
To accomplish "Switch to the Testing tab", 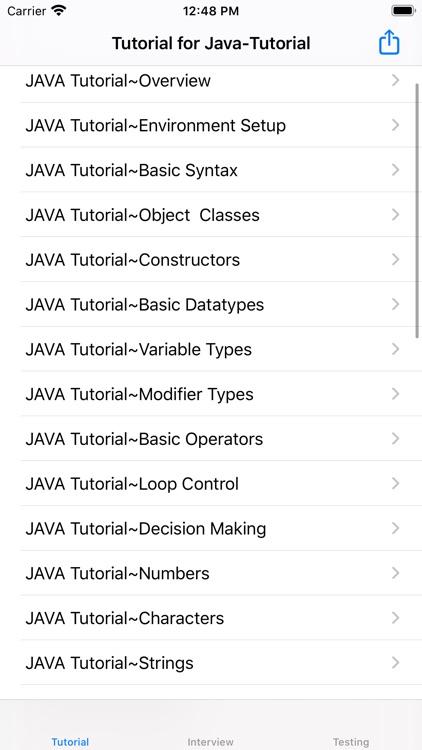I will 351,742.
